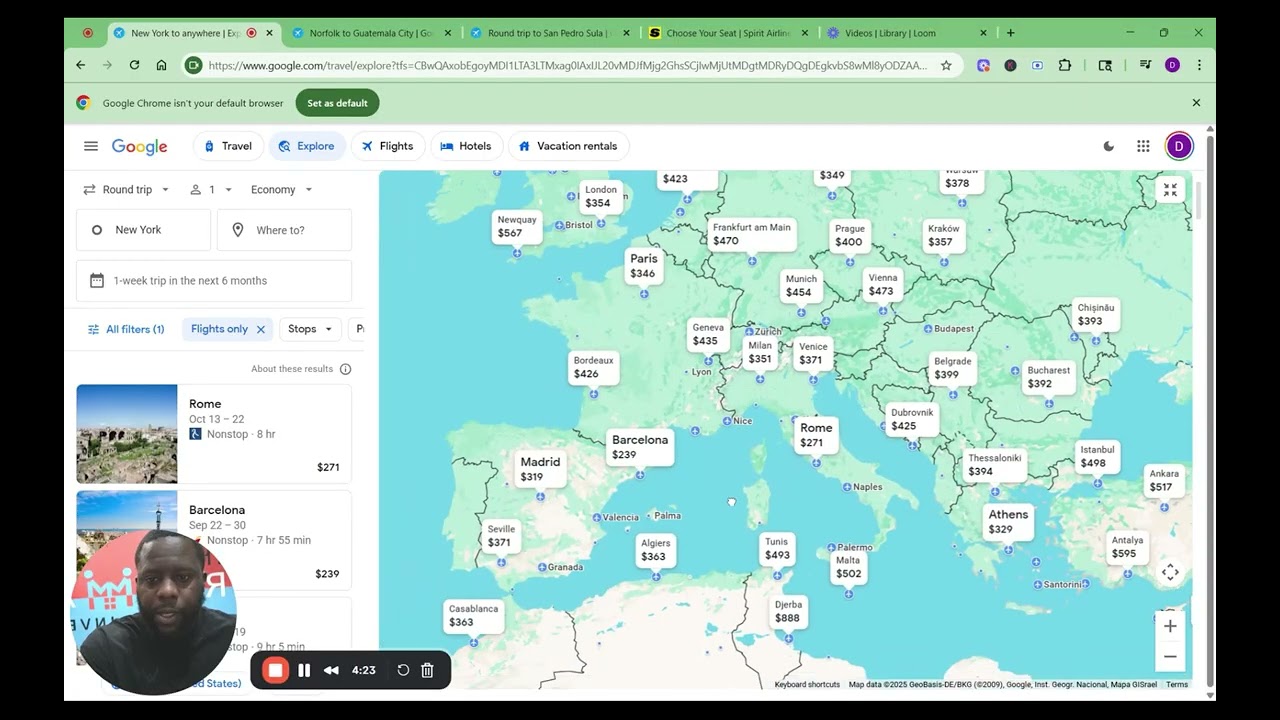The height and width of the screenshot is (720, 1280).
Task: Exit fullscreen map with the collapse icon
Action: (1170, 190)
